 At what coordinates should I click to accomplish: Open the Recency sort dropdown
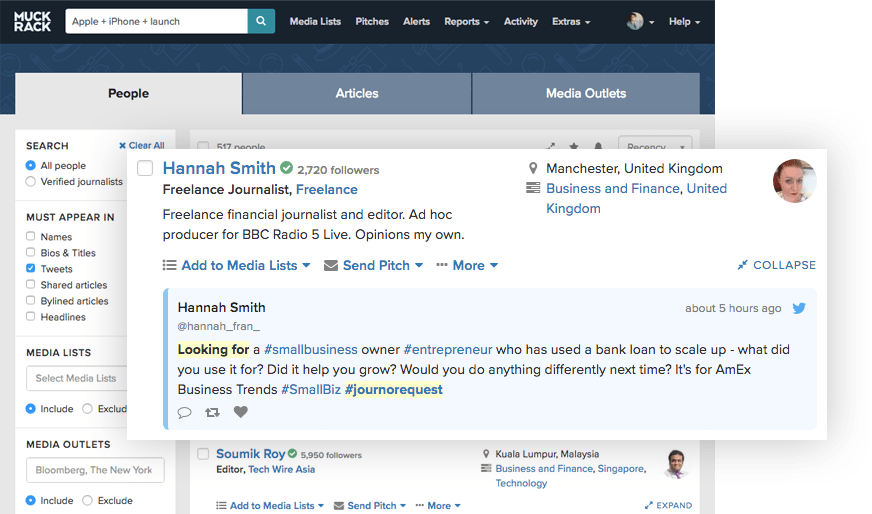[655, 146]
